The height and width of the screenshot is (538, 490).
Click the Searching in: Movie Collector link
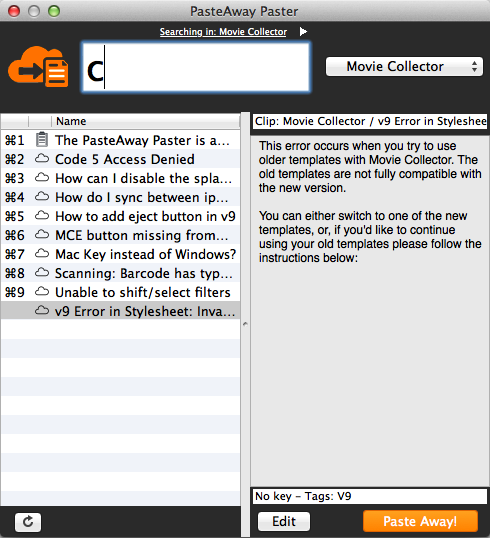pyautogui.click(x=223, y=32)
